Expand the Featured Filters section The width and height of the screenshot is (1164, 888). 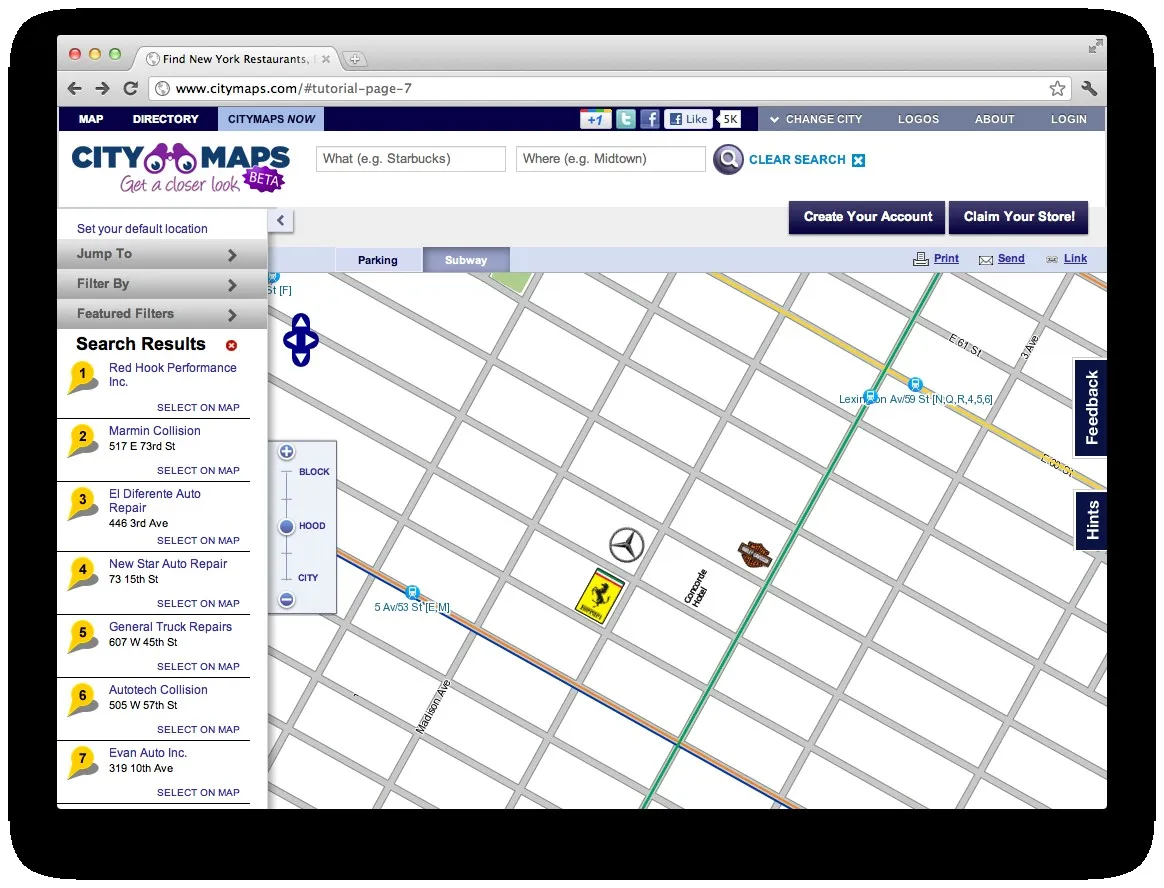pyautogui.click(x=162, y=314)
